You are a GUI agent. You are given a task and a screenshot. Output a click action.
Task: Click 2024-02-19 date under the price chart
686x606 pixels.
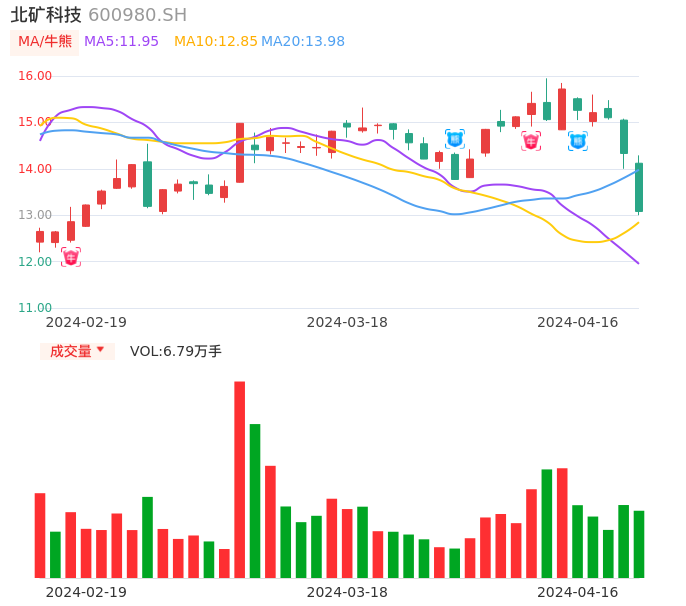(86, 322)
